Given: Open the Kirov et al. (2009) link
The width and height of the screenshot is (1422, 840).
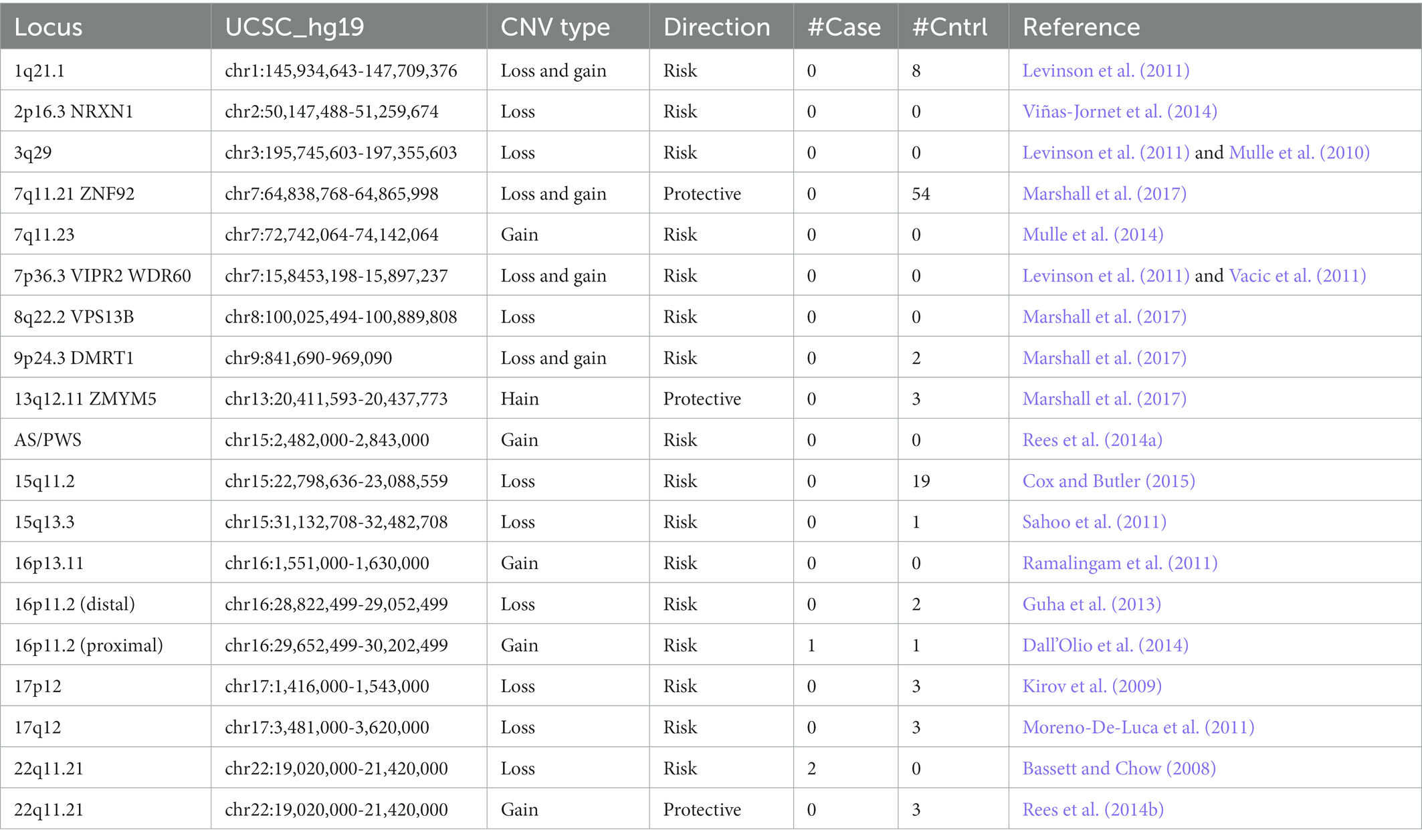Looking at the screenshot, I should point(1092,686).
